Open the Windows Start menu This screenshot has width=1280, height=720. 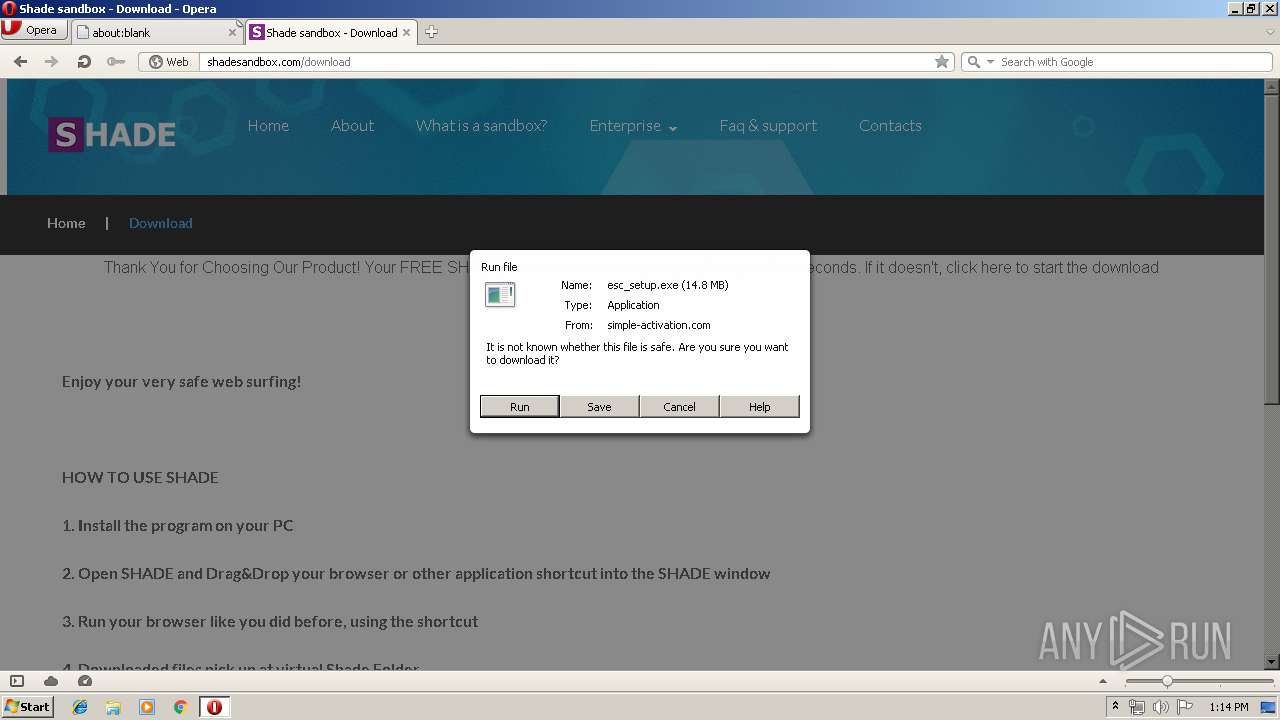[27, 706]
